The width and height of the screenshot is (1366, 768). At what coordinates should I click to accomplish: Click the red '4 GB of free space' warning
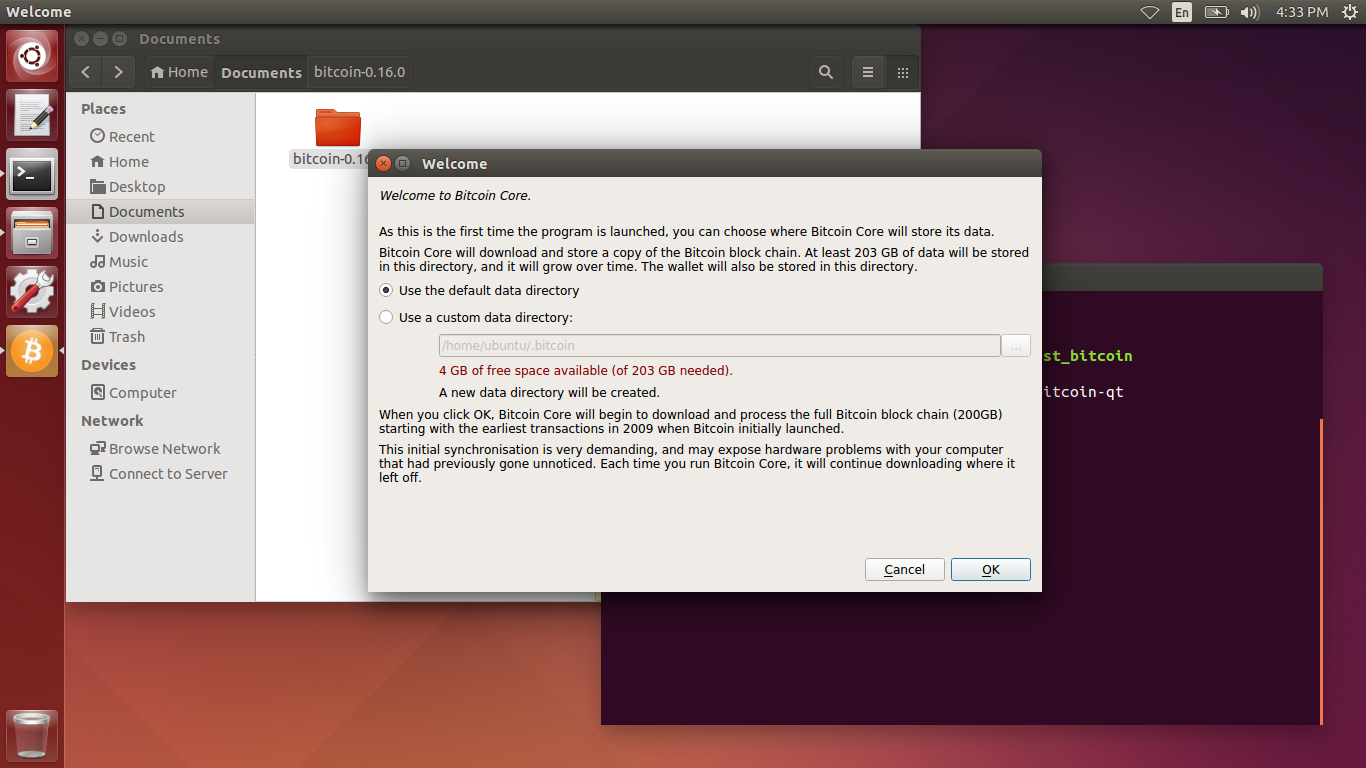pyautogui.click(x=585, y=370)
